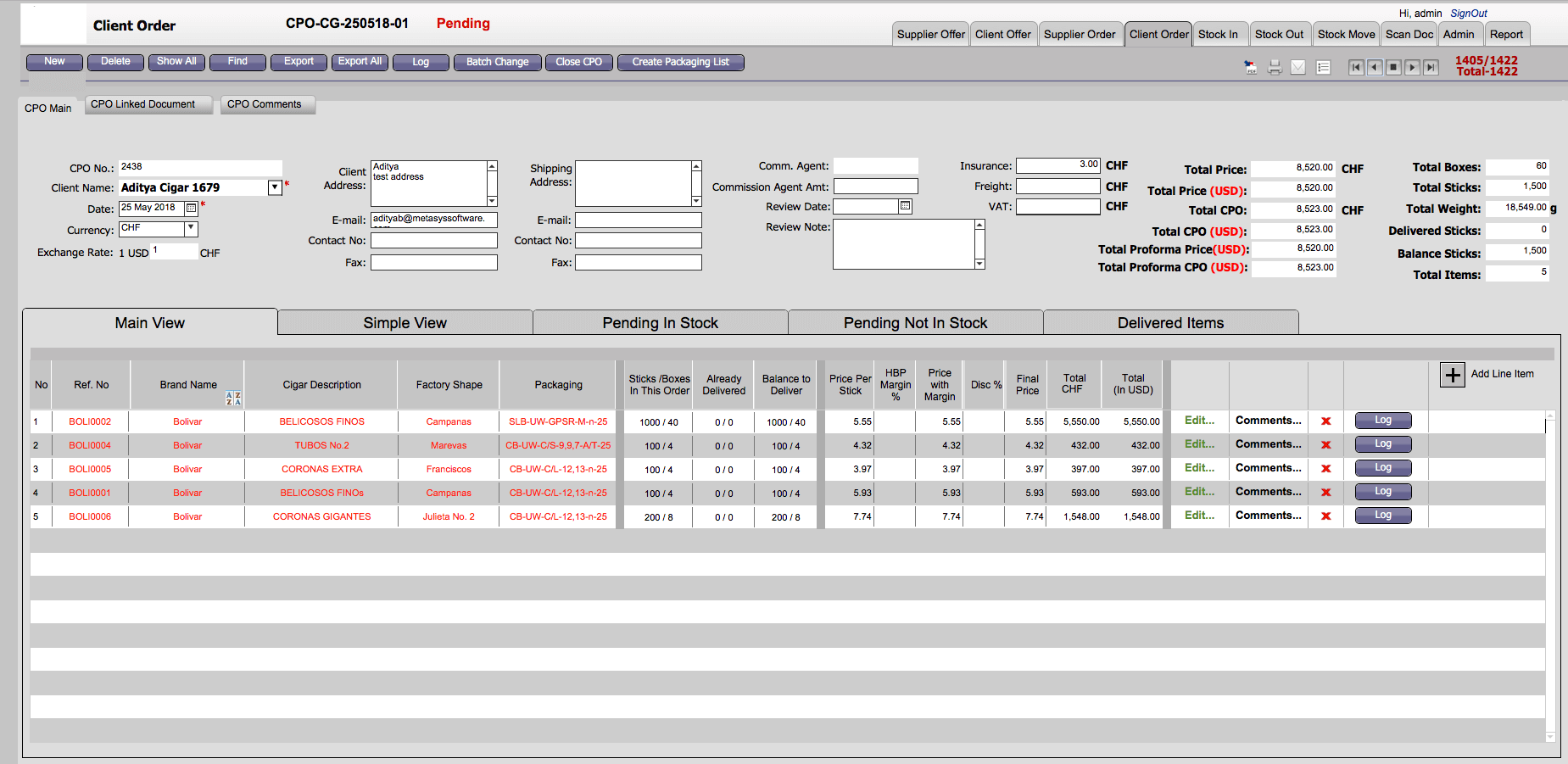Open the CPO Linked Document tab
The width and height of the screenshot is (1568, 764).
(143, 104)
